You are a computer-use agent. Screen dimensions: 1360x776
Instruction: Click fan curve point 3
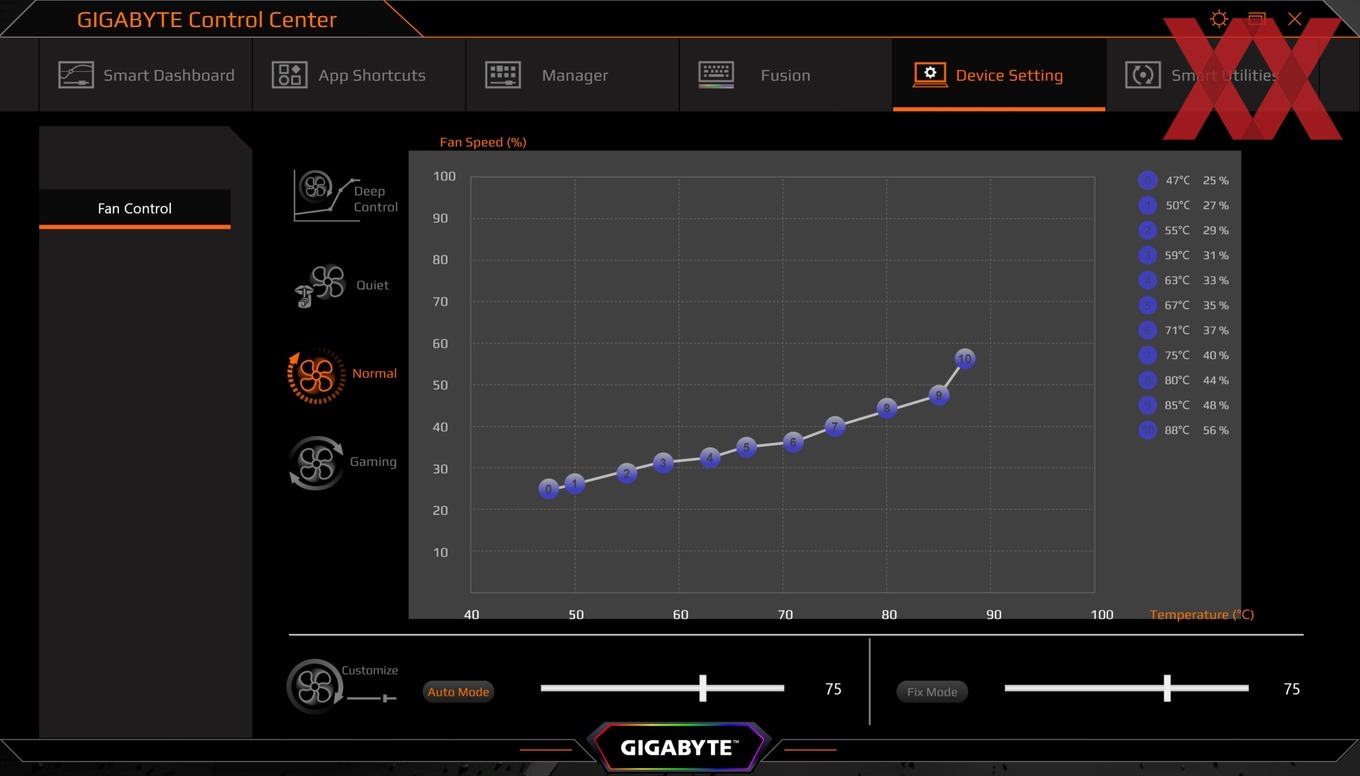pyautogui.click(x=663, y=463)
